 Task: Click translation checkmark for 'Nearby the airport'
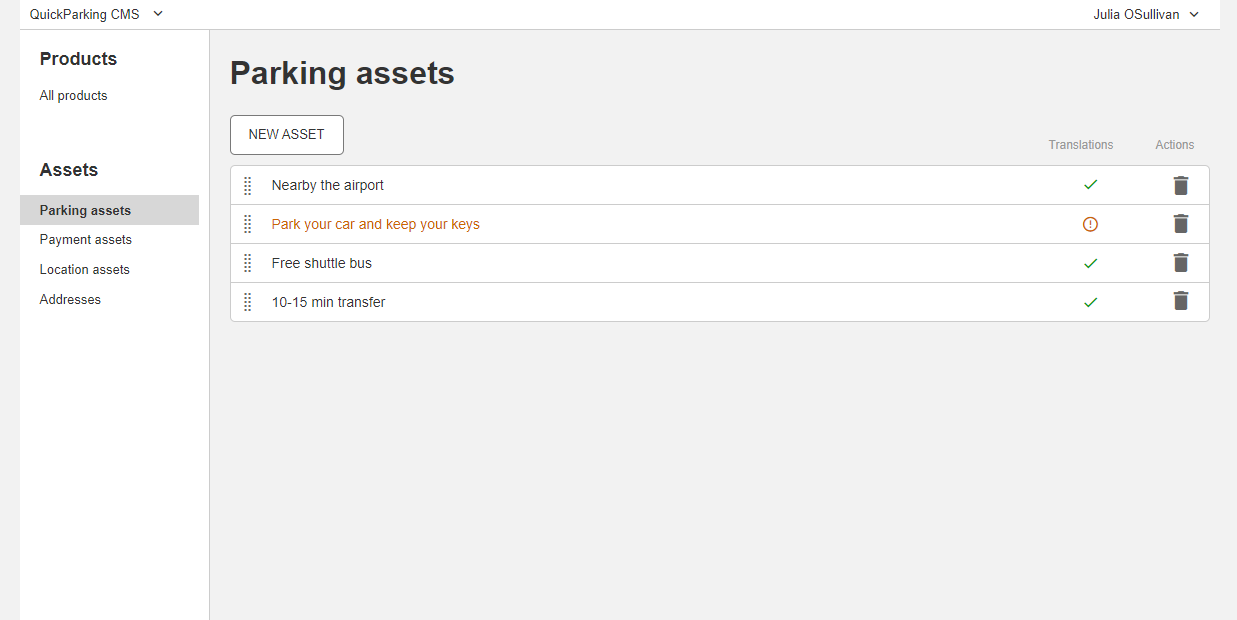1090,185
